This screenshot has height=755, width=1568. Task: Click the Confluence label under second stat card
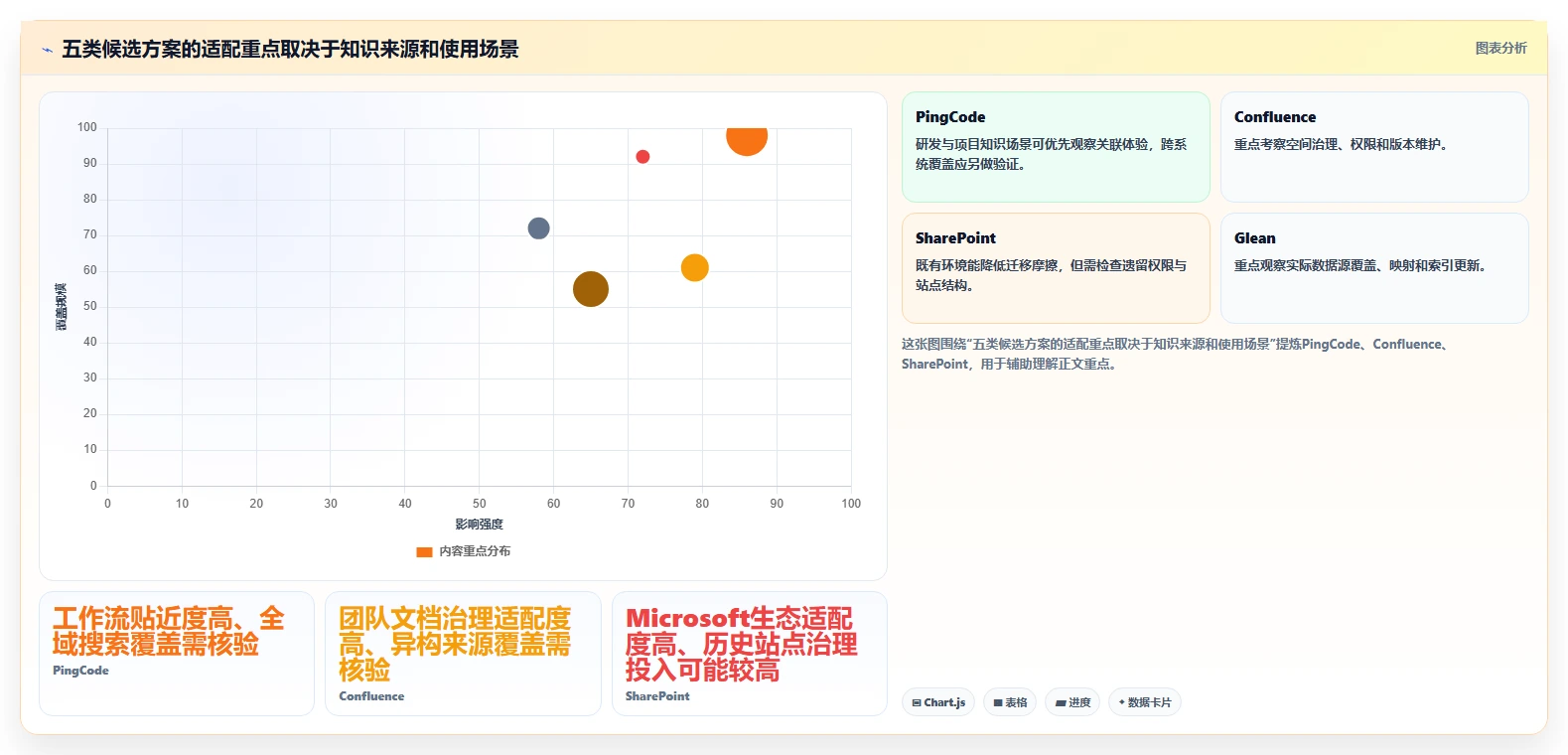coord(371,696)
